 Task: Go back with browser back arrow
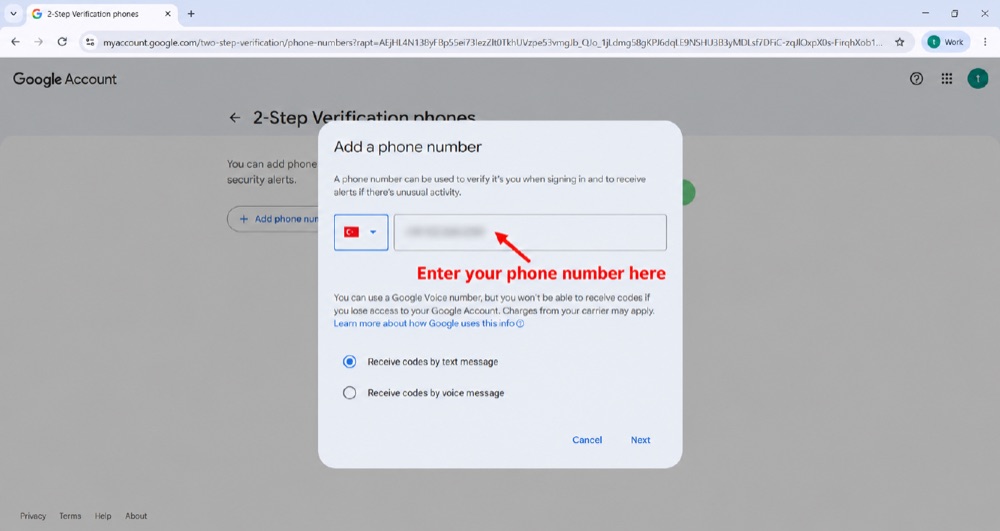click(x=16, y=42)
